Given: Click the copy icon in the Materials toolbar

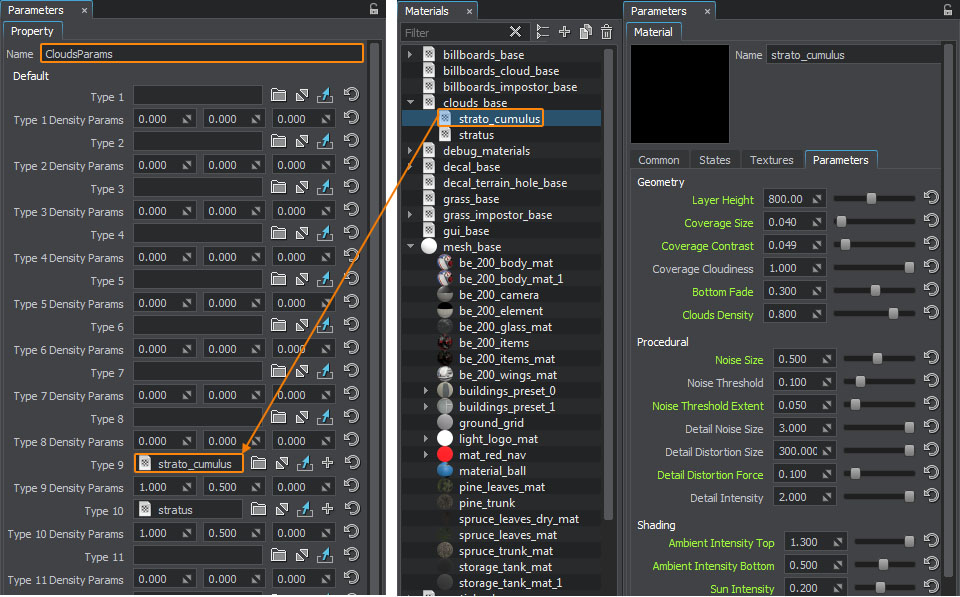Looking at the screenshot, I should point(585,32).
